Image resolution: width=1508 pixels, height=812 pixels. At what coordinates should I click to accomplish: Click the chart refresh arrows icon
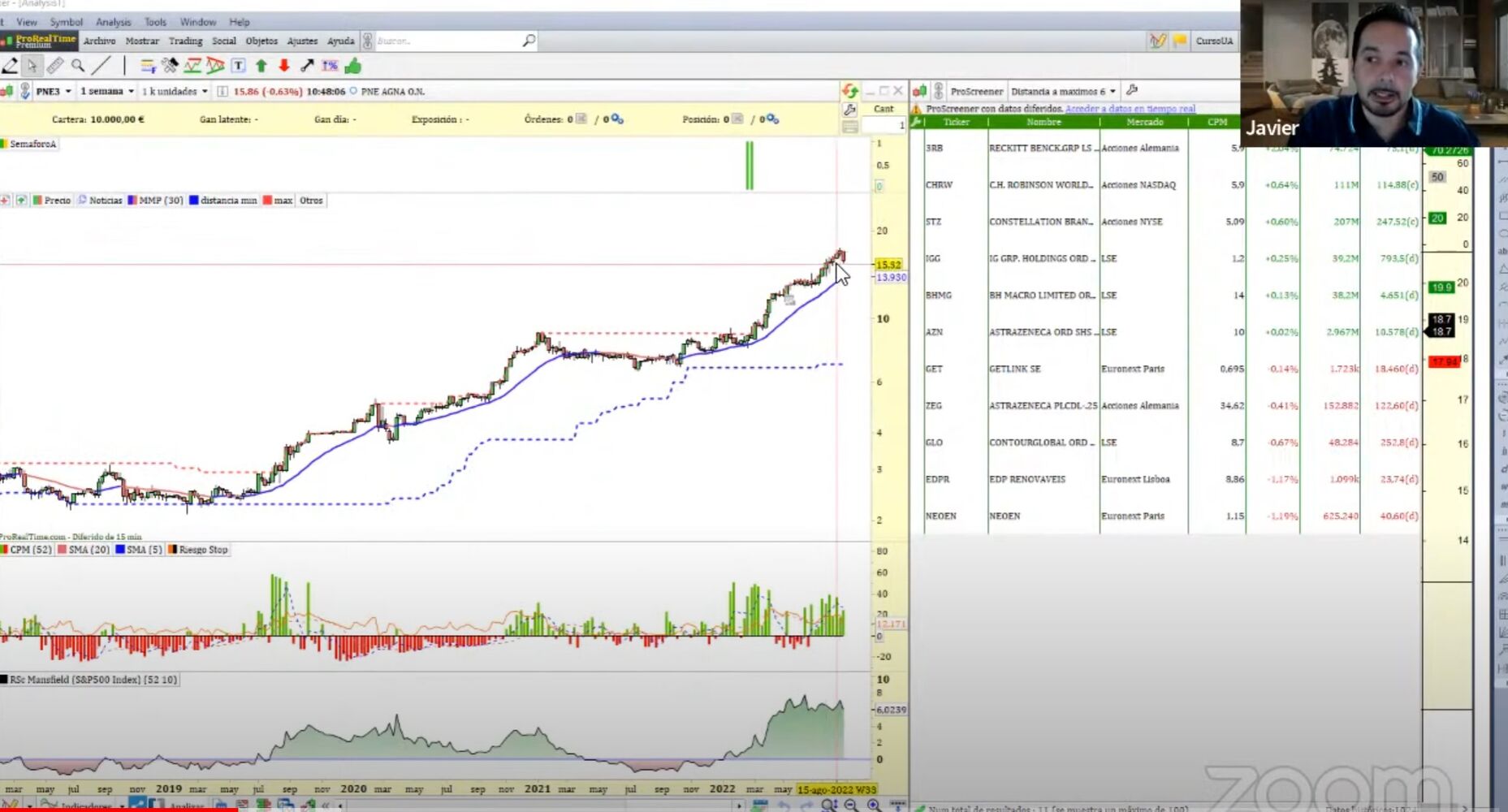click(x=849, y=91)
